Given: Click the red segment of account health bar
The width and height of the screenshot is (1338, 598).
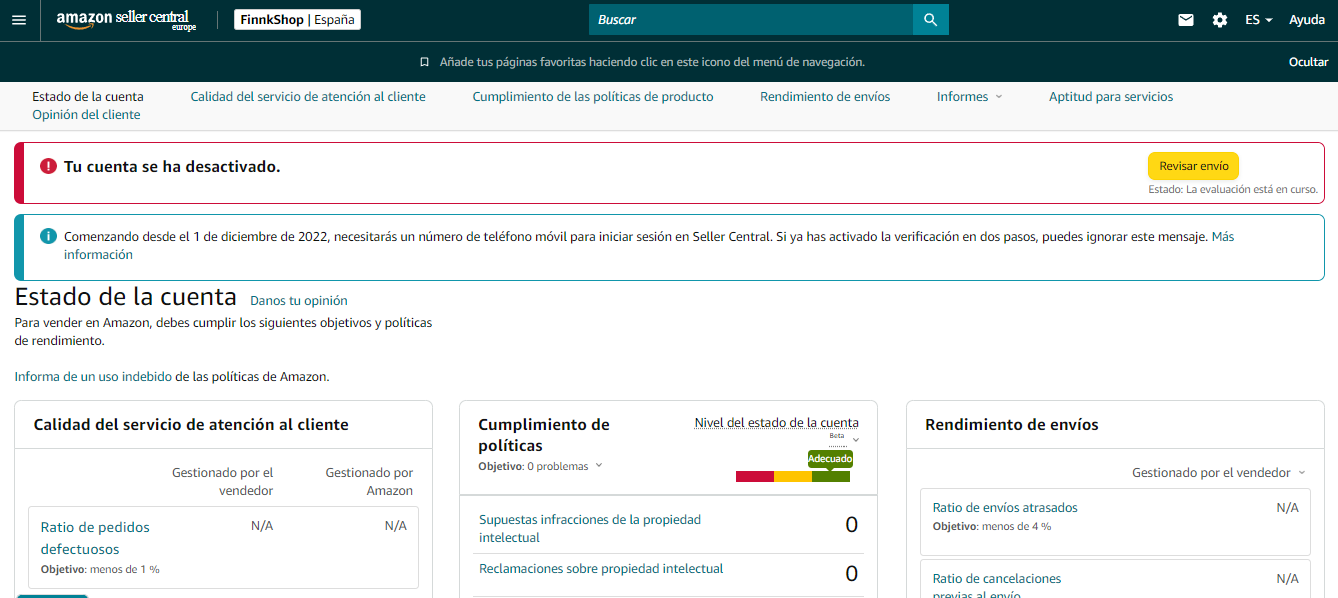Looking at the screenshot, I should (755, 477).
